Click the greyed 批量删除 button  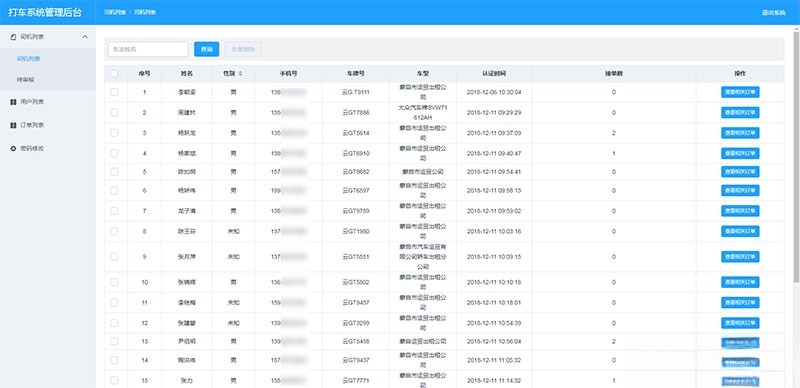pyautogui.click(x=243, y=49)
